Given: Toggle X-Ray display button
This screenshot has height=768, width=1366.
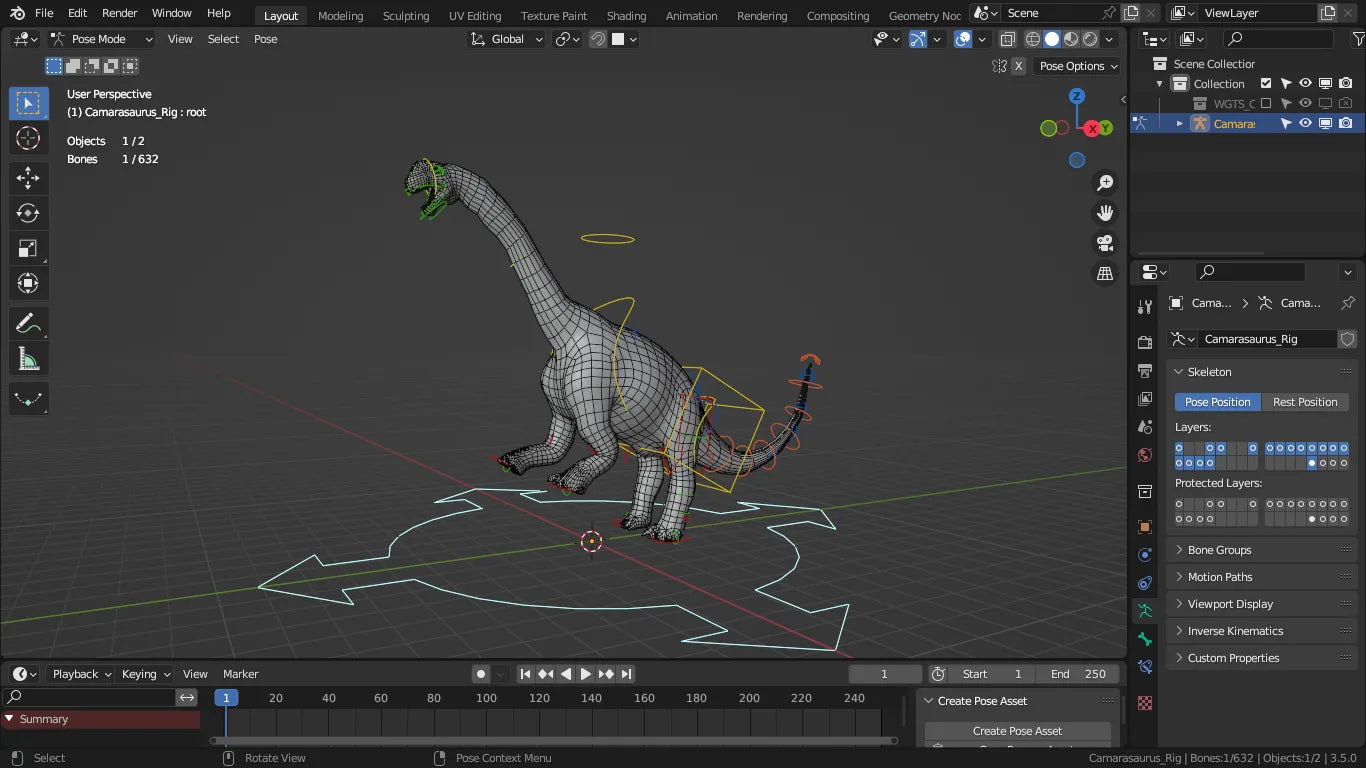Looking at the screenshot, I should pyautogui.click(x=1007, y=39).
